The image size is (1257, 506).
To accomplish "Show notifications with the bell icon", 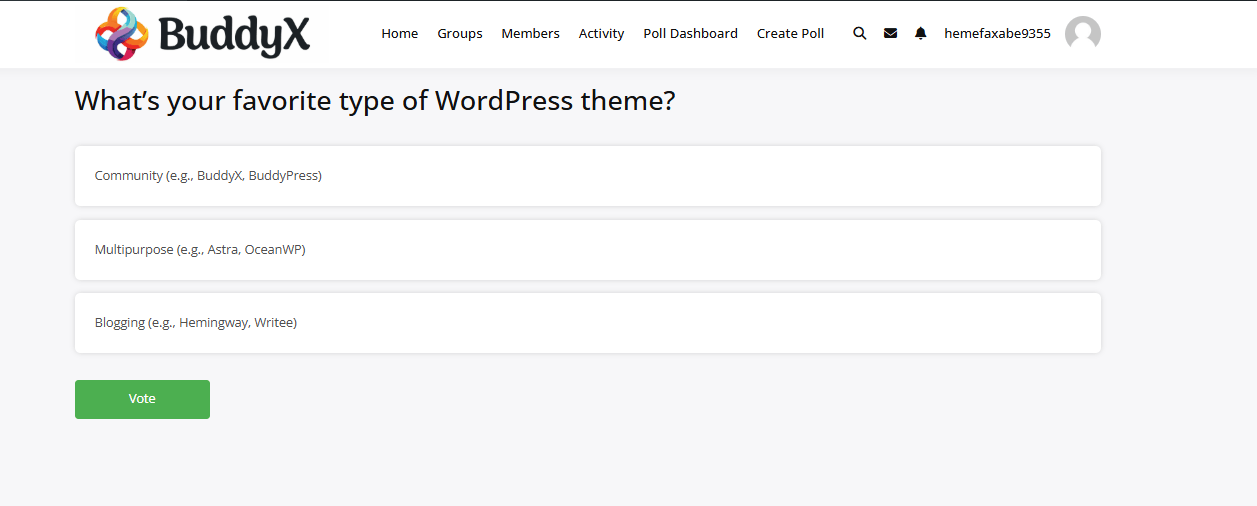I will [x=920, y=33].
